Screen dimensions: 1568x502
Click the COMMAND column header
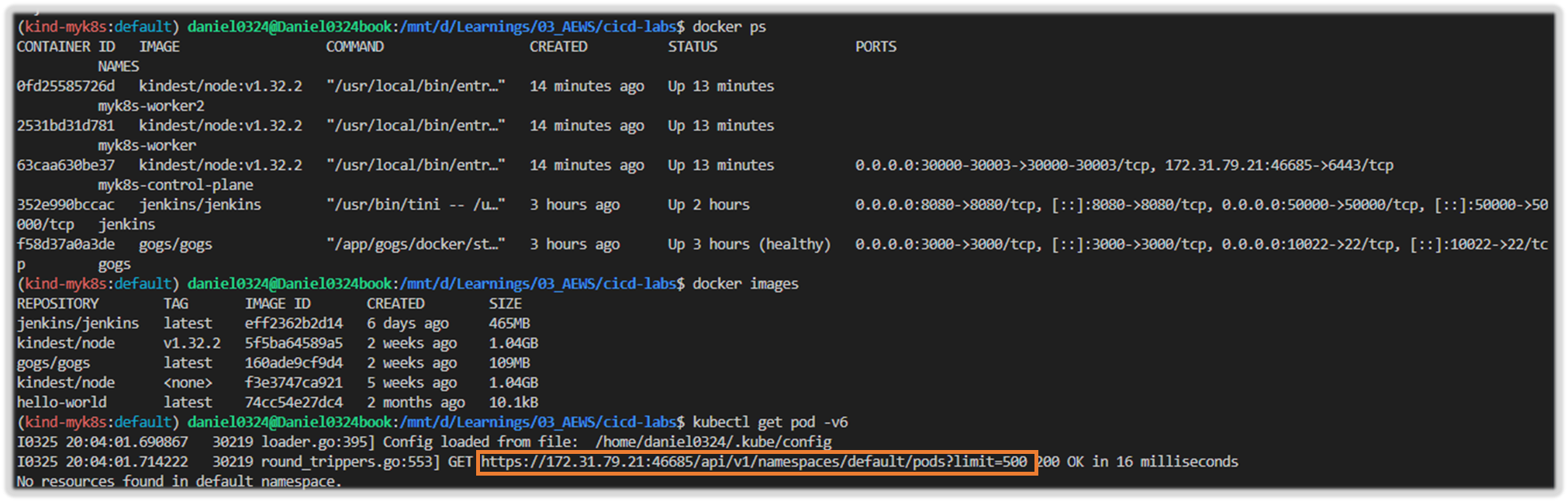click(x=354, y=47)
